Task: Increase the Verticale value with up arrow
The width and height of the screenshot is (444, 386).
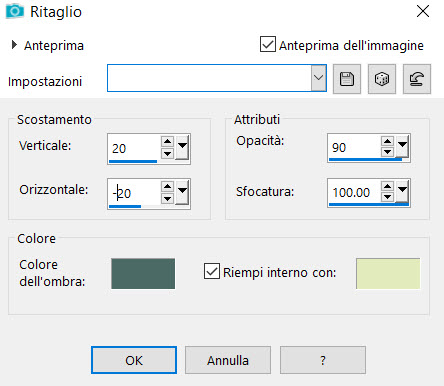Action: point(167,141)
